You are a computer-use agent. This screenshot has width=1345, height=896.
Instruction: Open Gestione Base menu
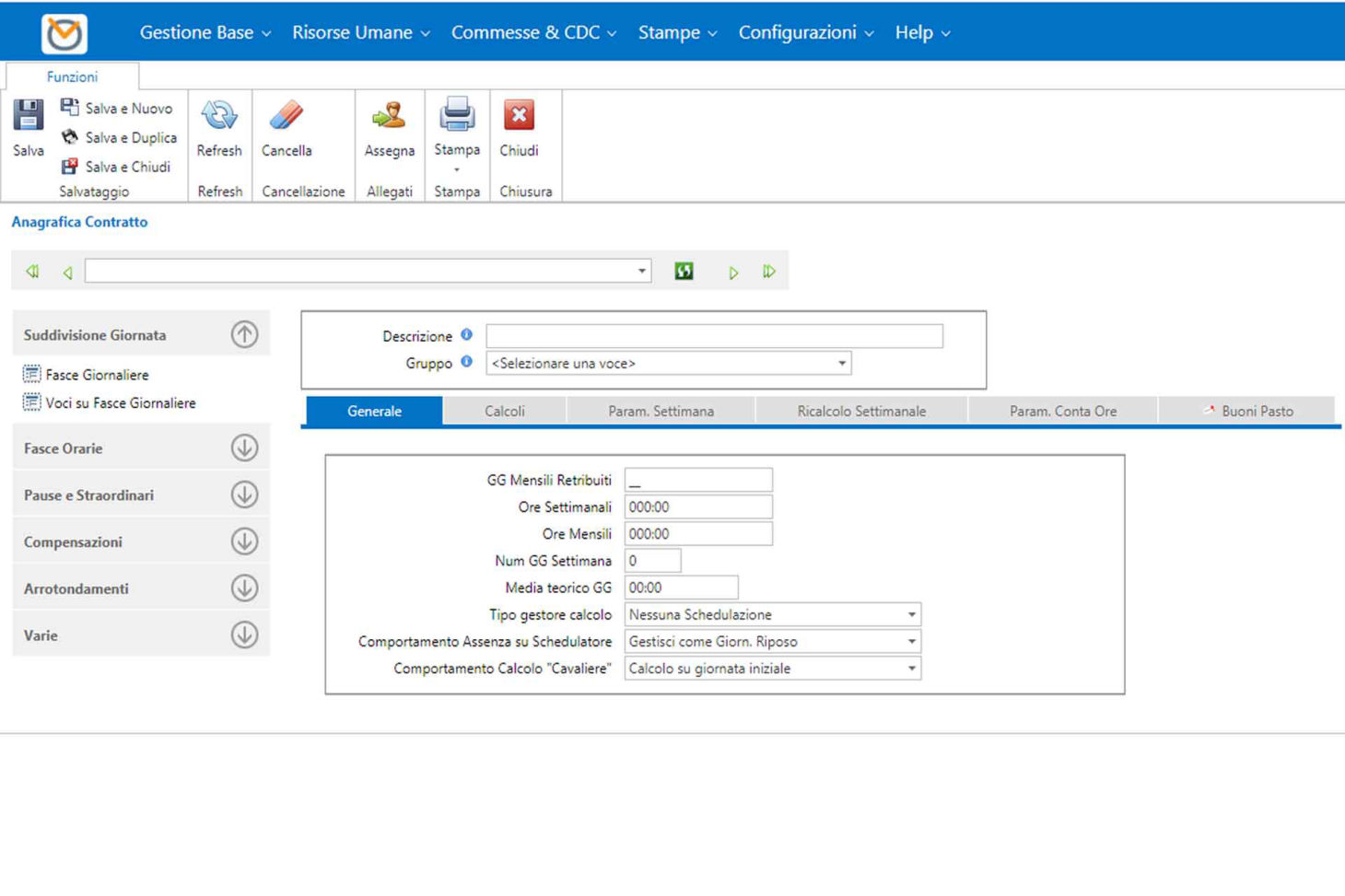point(205,32)
